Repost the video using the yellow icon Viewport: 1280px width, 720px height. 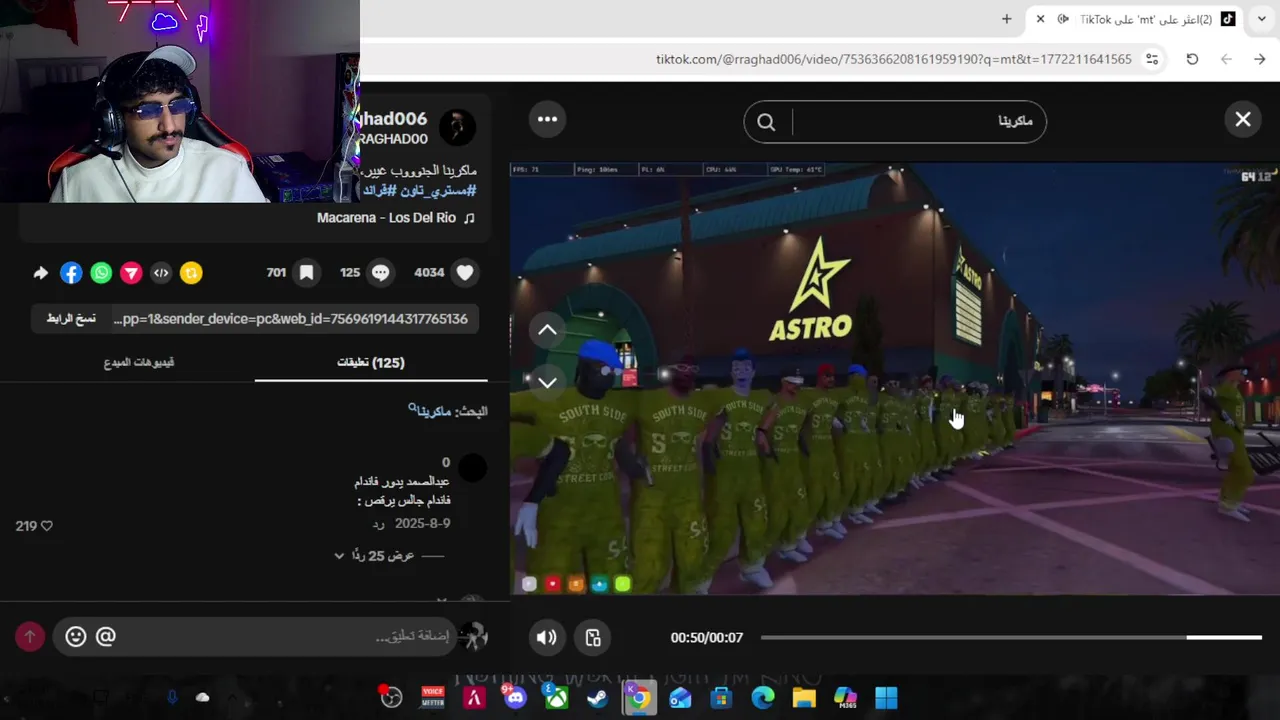pyautogui.click(x=191, y=272)
